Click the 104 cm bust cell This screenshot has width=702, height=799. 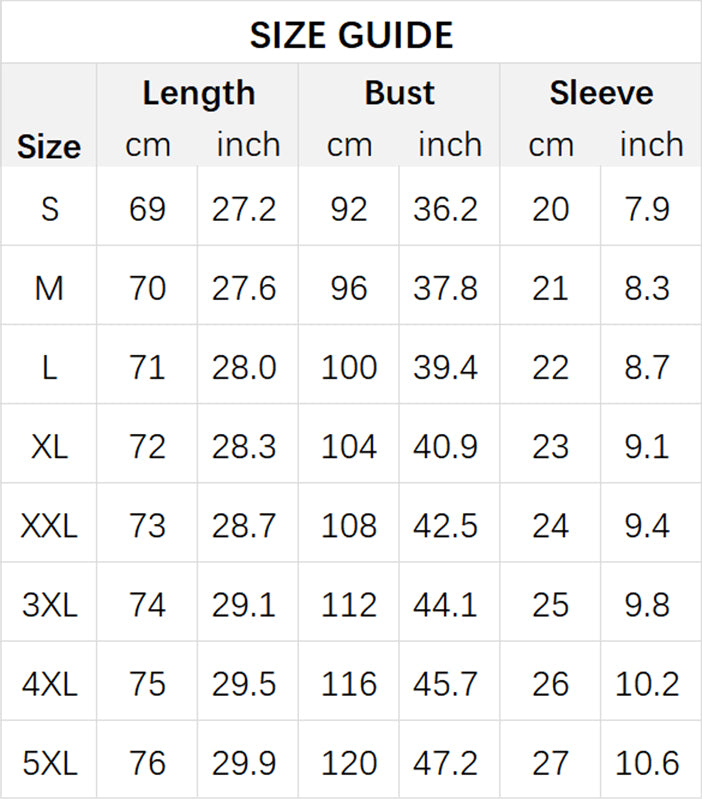point(349,446)
